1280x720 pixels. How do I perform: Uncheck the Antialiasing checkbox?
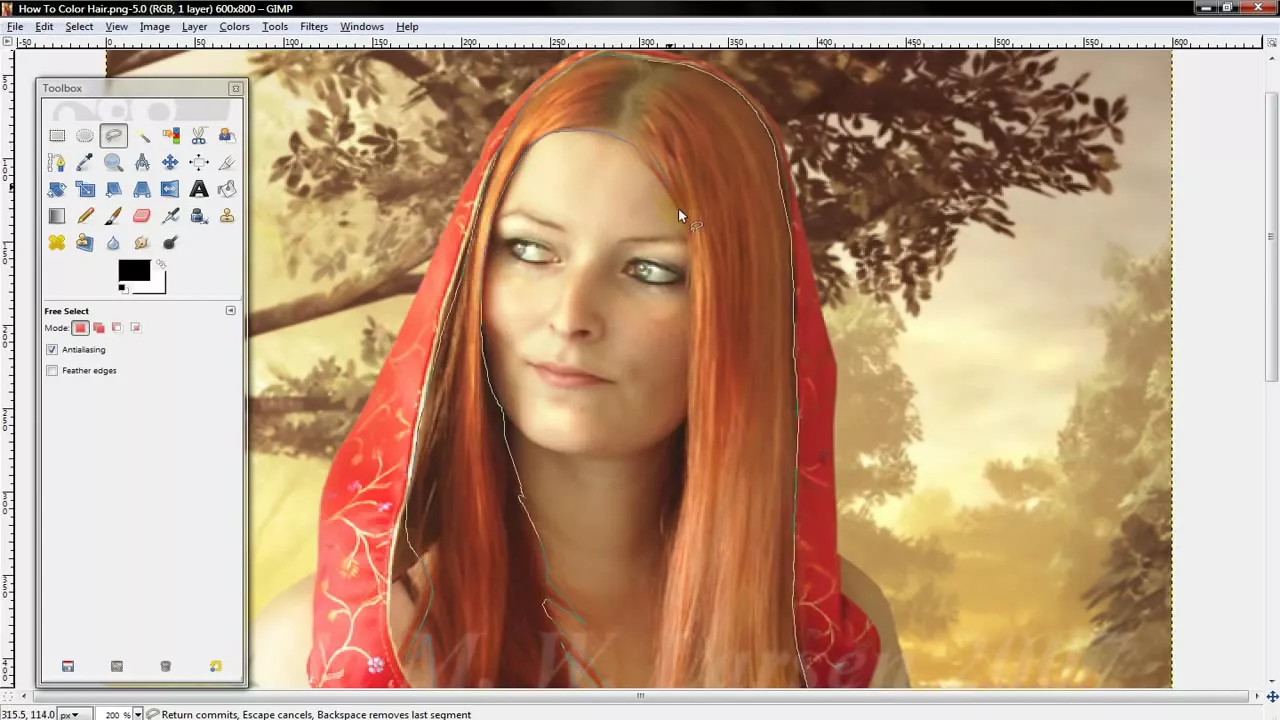[52, 349]
